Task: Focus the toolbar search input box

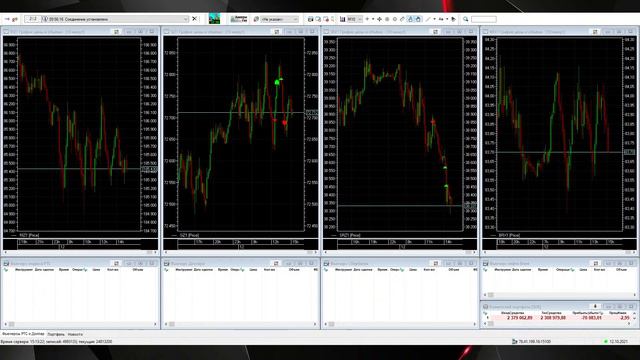Action: pos(484,19)
